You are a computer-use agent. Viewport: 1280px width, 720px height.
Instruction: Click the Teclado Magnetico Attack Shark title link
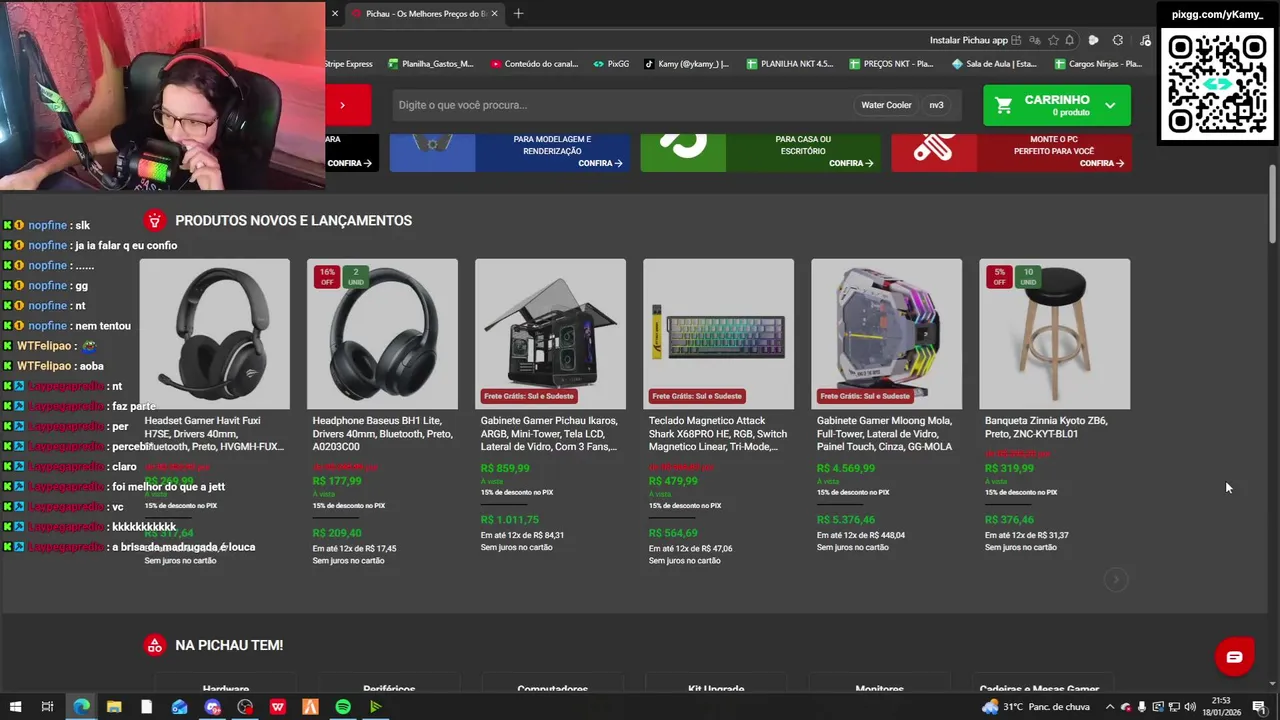click(718, 434)
